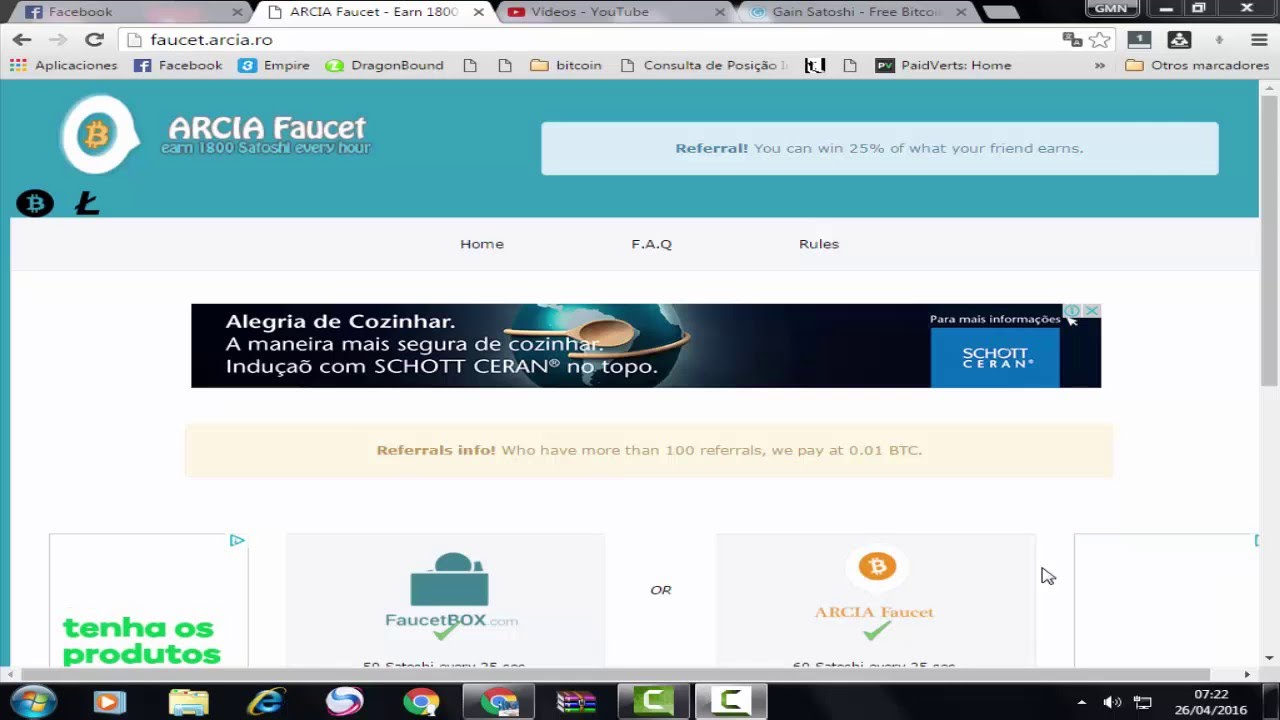Click the Schott Ceran banner ad
Image resolution: width=1280 pixels, height=720 pixels.
point(646,346)
